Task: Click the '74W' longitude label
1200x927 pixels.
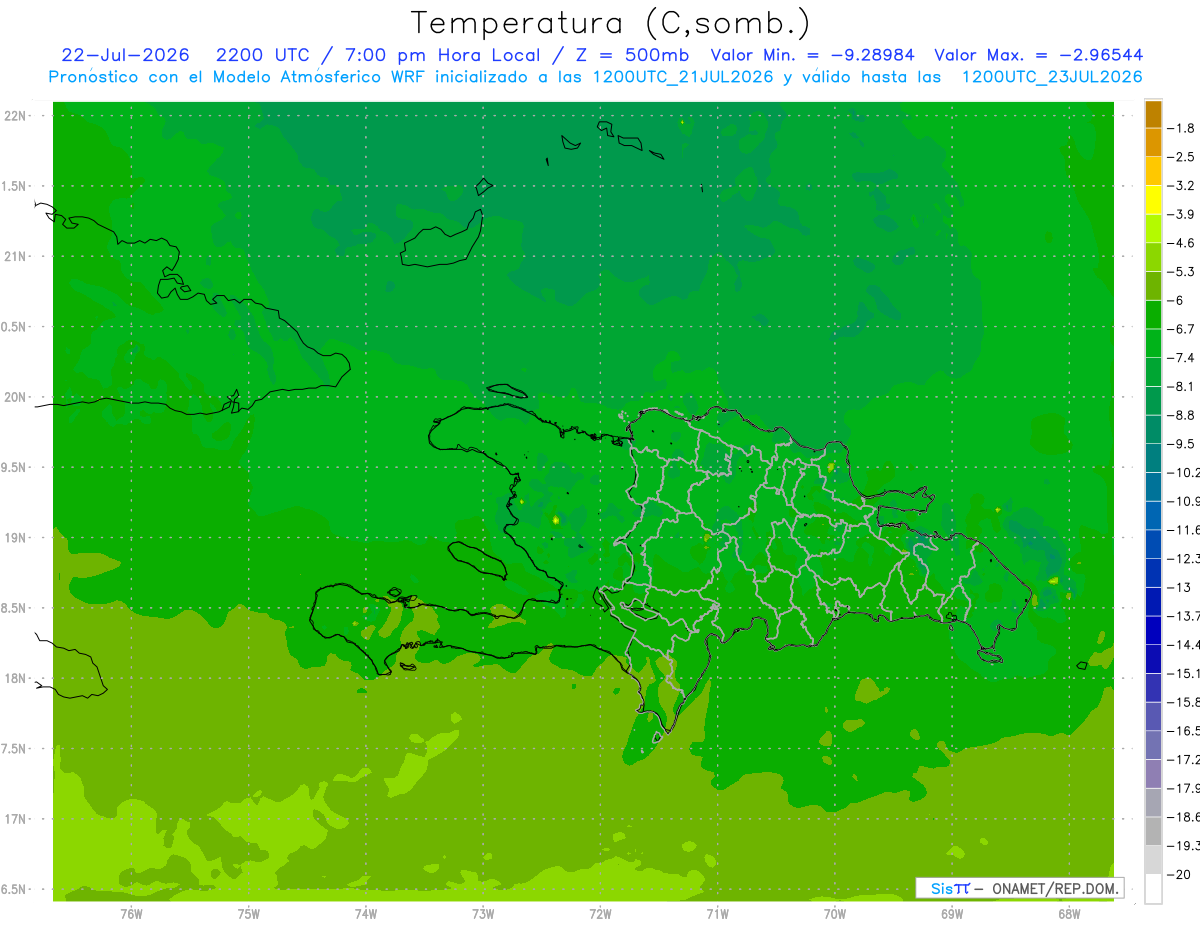Action: 366,914
